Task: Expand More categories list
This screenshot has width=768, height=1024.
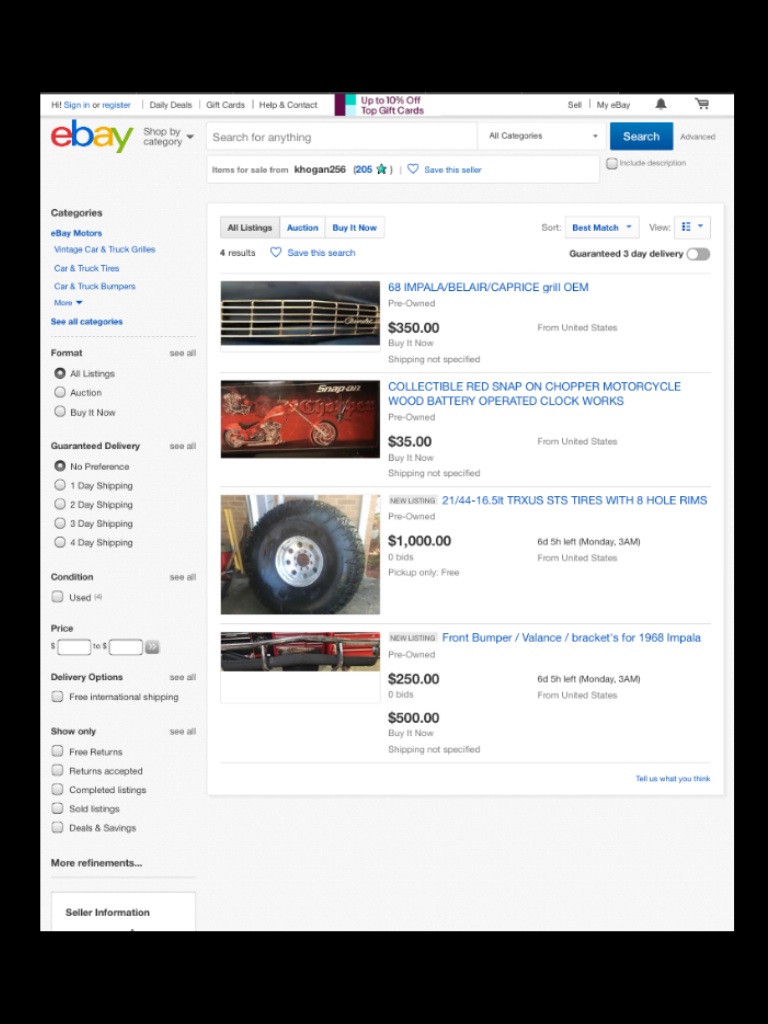Action: click(68, 302)
